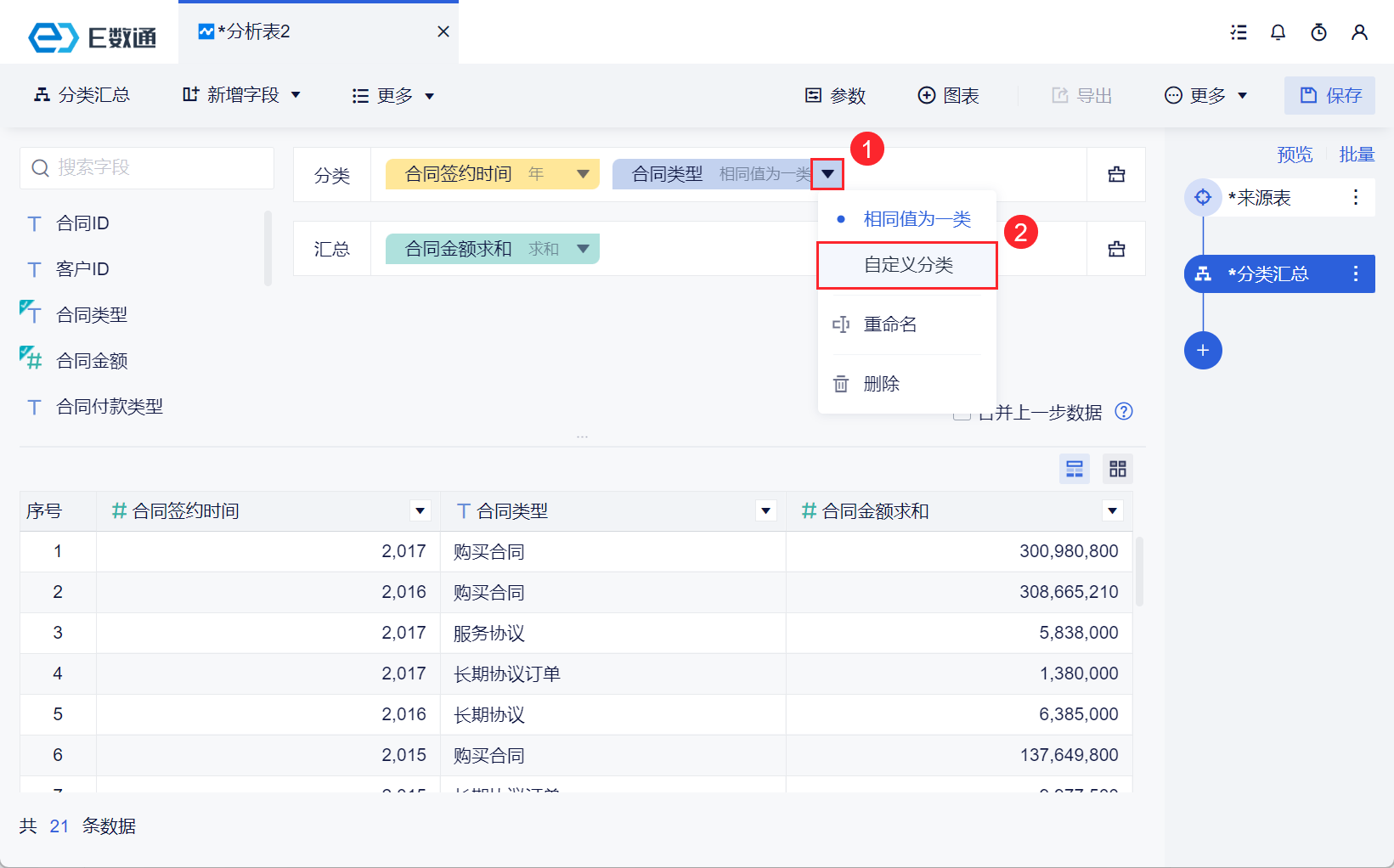Click the clear icon in 分类 row
1394x868 pixels.
click(1116, 174)
